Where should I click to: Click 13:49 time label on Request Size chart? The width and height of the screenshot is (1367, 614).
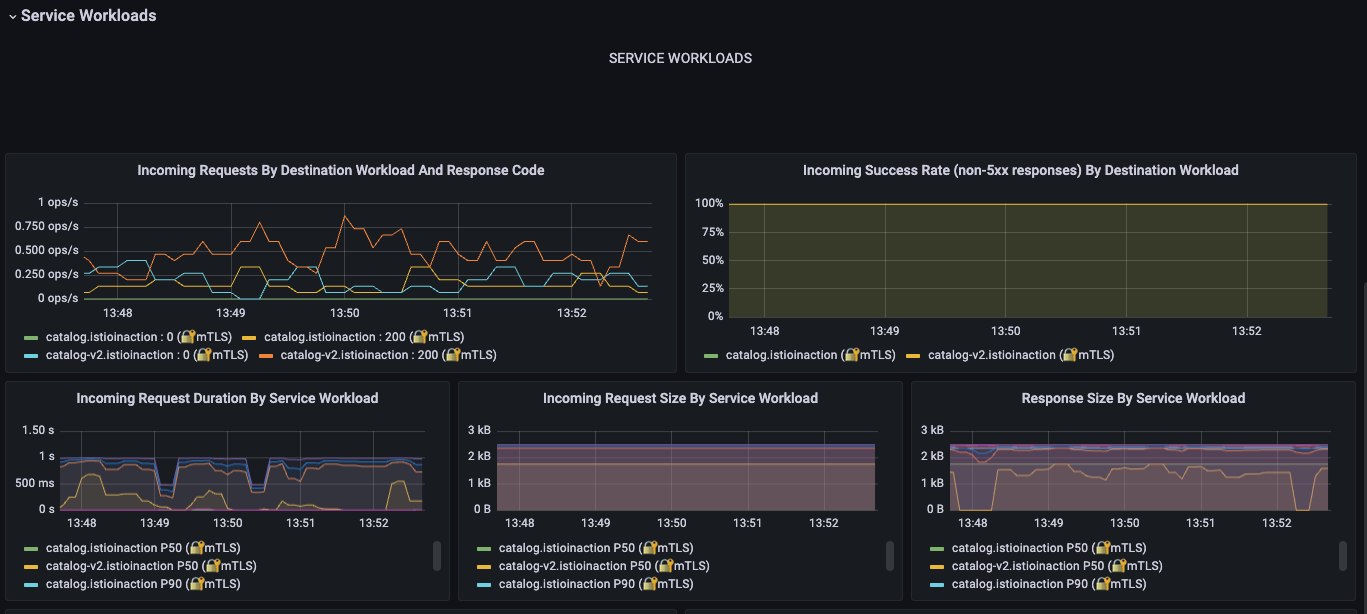[595, 523]
